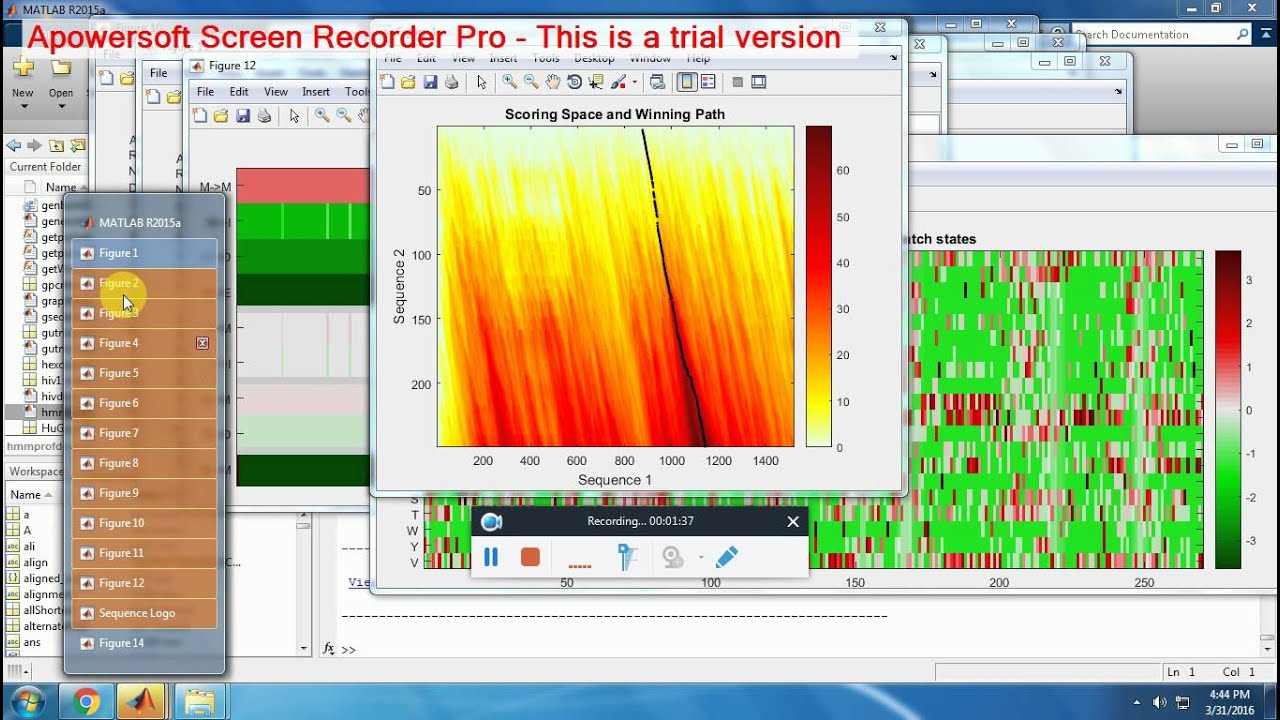Open the Desktop menu in front figure
This screenshot has height=720, width=1280.
[x=594, y=59]
